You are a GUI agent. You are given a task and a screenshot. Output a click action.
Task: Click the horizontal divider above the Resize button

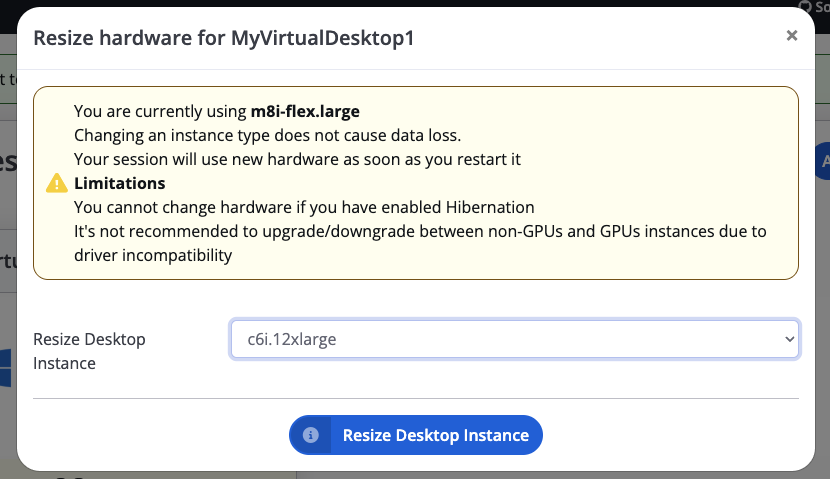(415, 398)
